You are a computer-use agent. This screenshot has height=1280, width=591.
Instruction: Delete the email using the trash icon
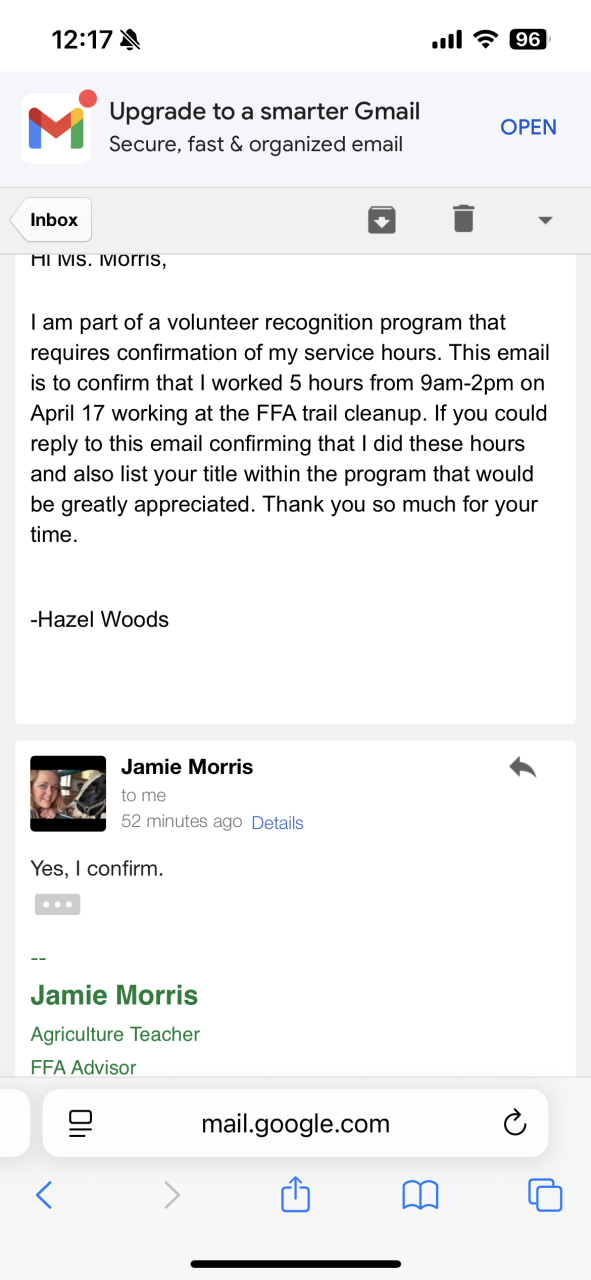[x=463, y=219]
